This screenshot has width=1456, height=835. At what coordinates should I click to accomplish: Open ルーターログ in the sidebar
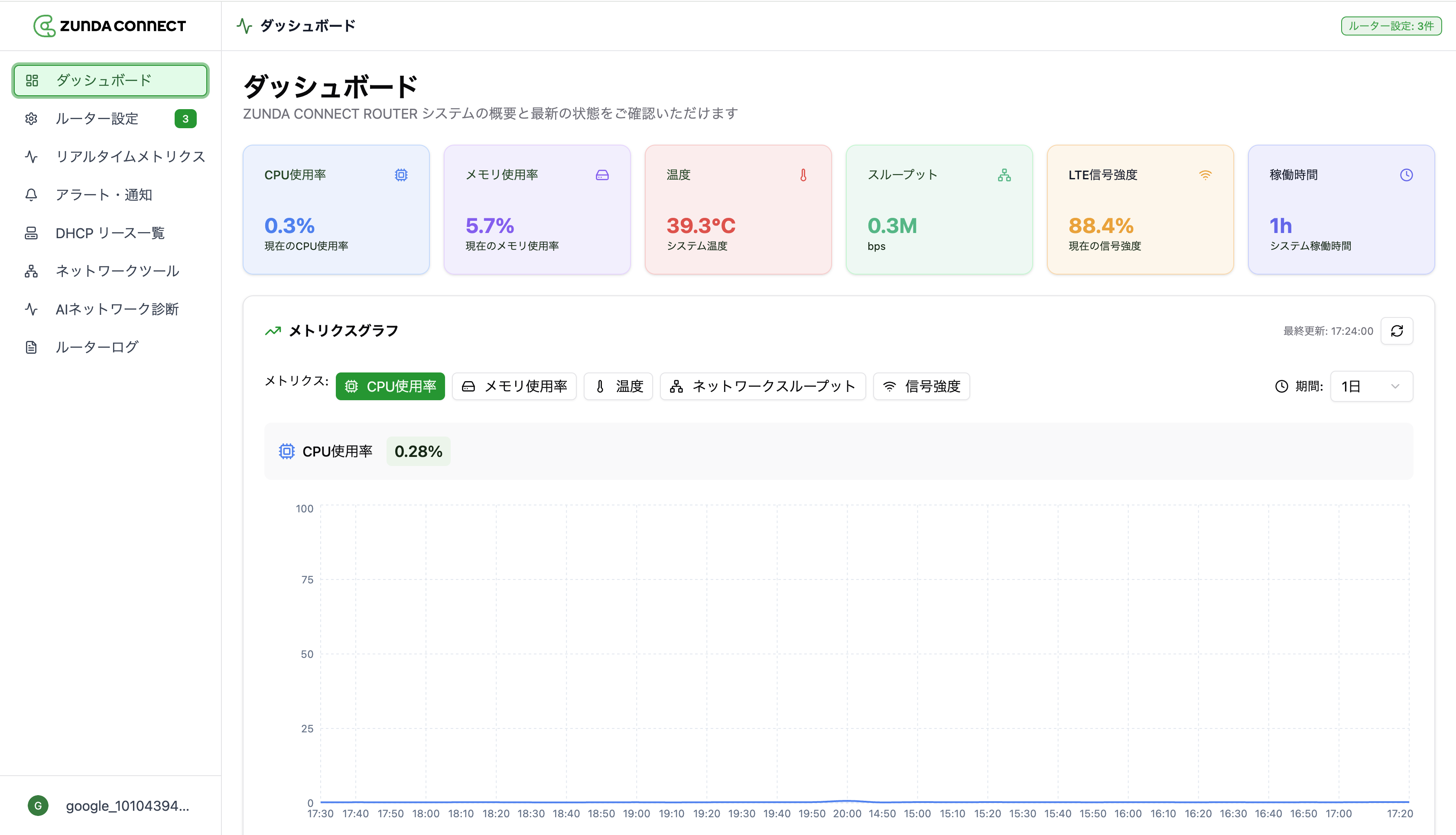click(x=111, y=347)
